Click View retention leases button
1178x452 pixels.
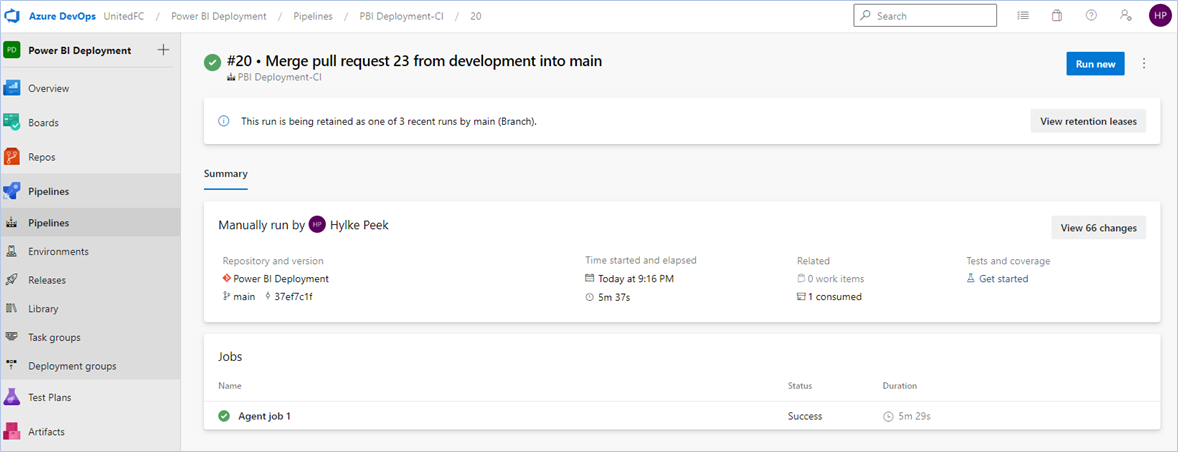[x=1088, y=121]
